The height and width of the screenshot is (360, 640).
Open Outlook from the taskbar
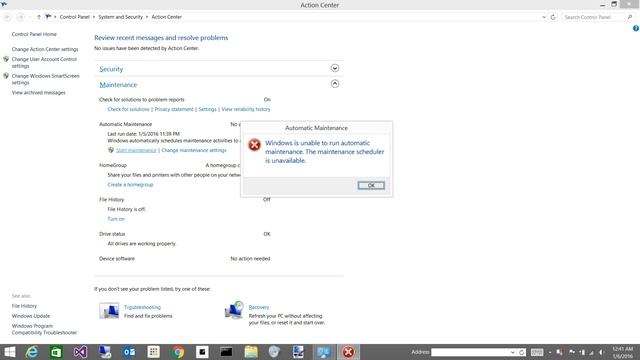(129, 352)
